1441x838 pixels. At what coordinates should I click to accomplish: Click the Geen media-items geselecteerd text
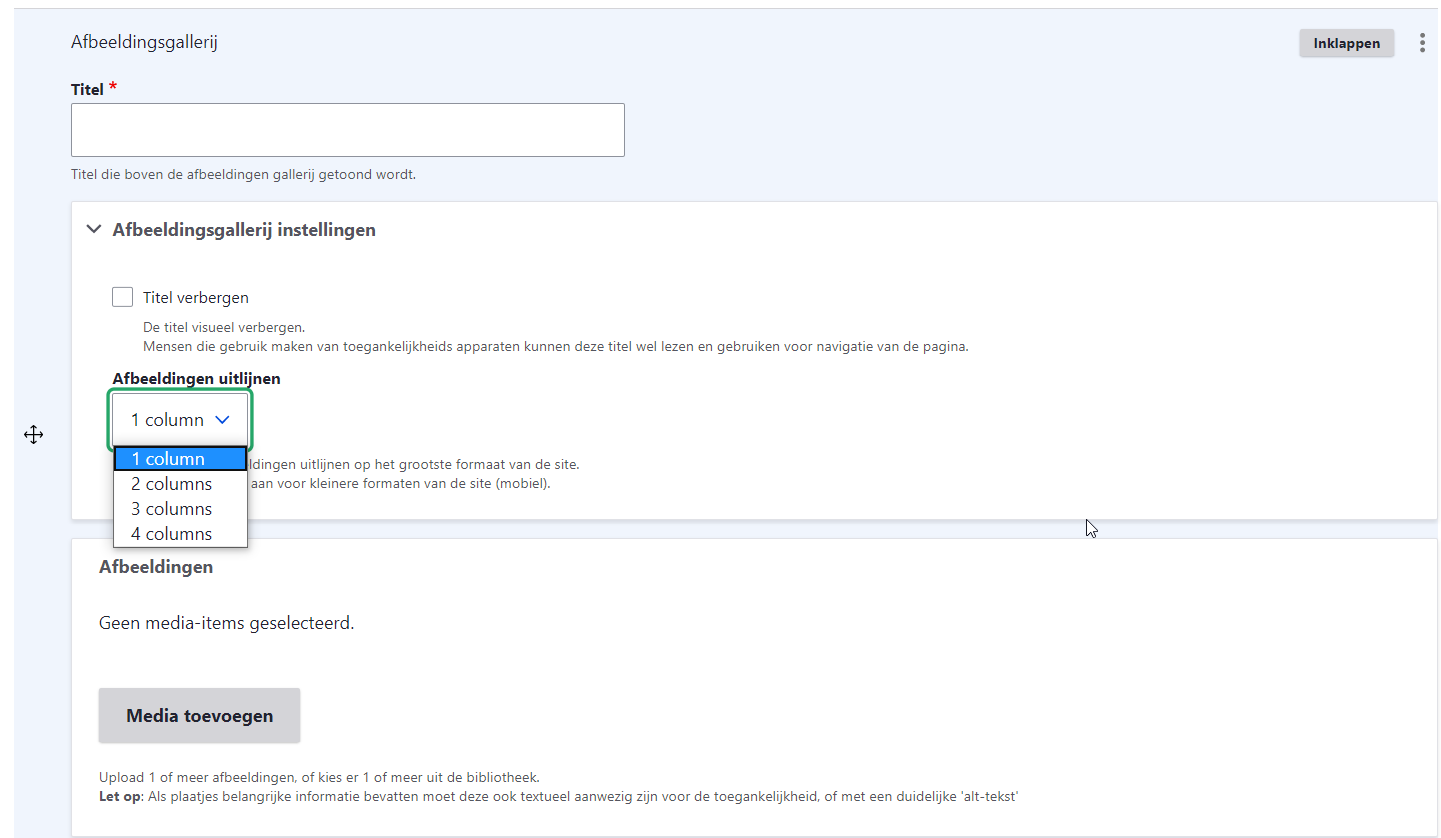tap(226, 623)
